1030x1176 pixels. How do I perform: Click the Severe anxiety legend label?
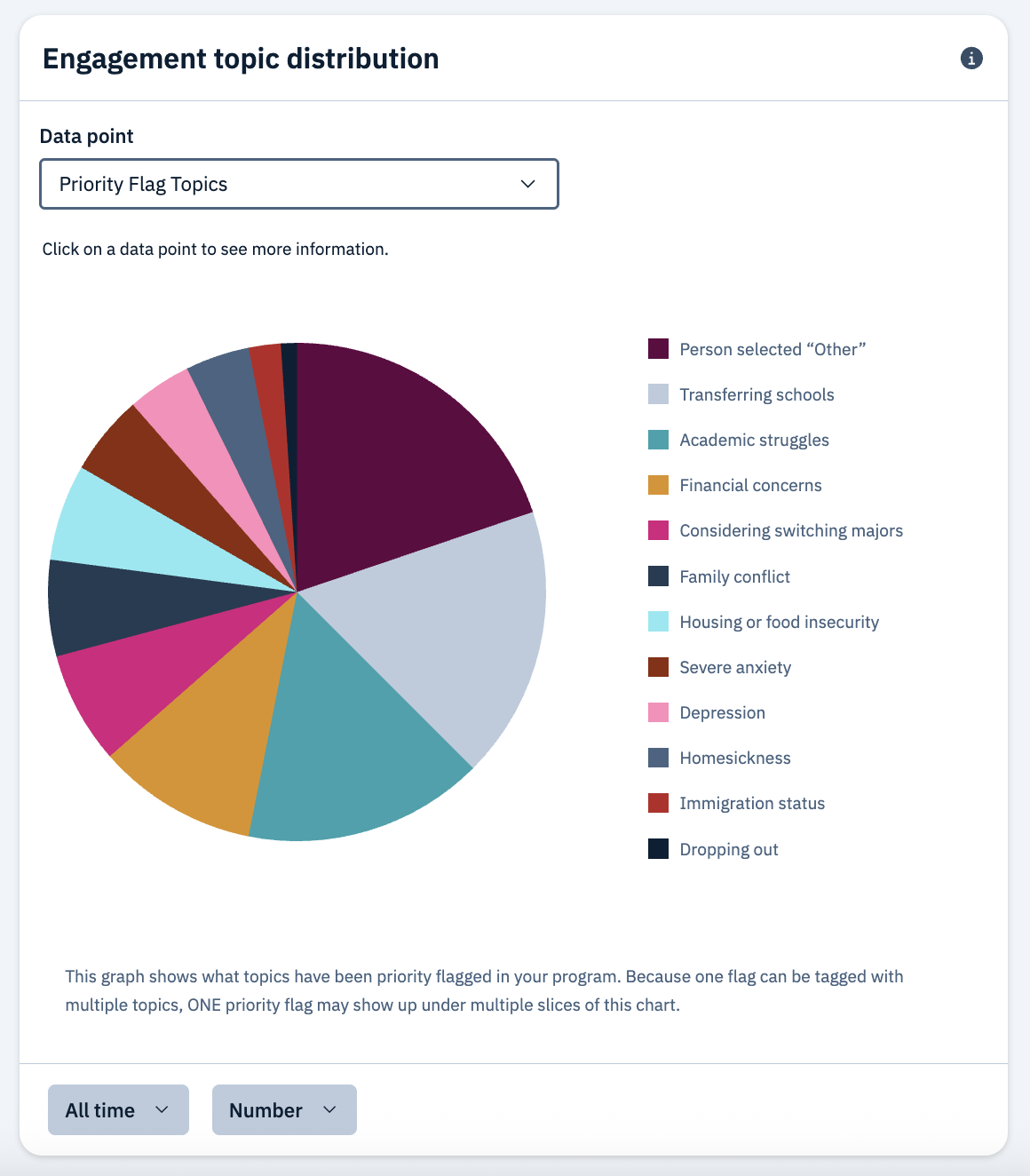pos(734,667)
